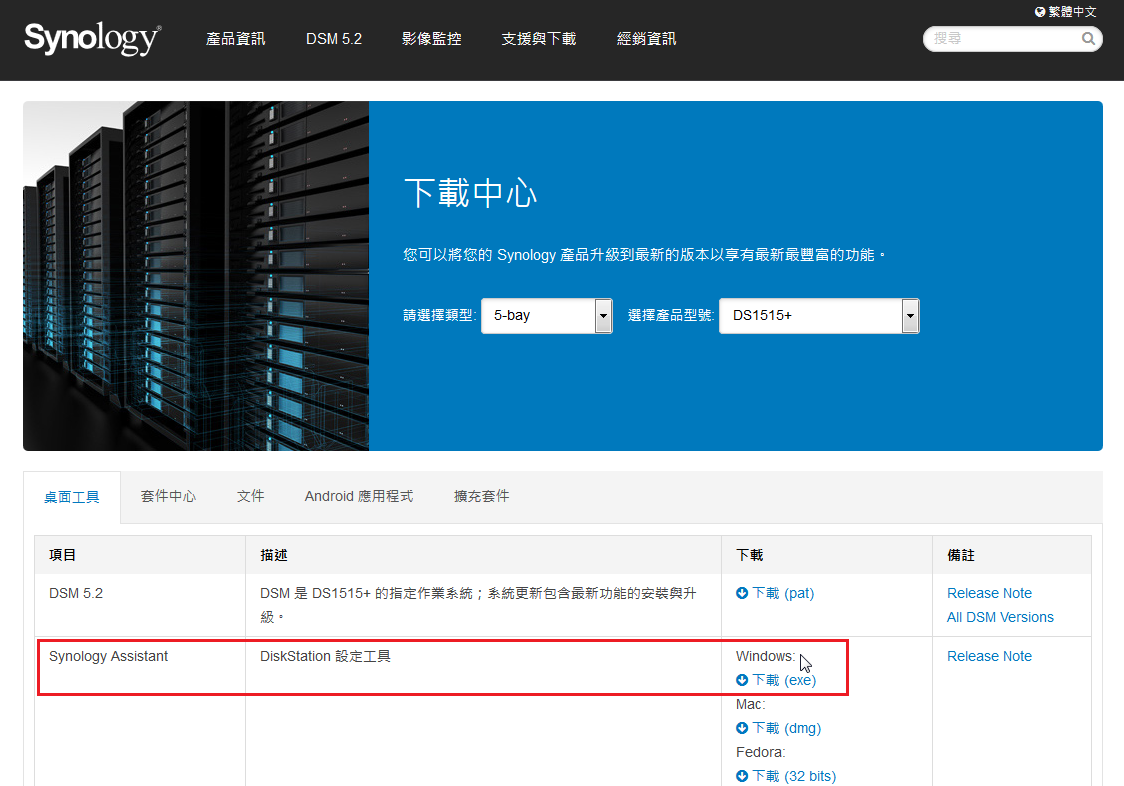1124x786 pixels.
Task: Switch to the 擴充套件 tab
Action: point(482,496)
